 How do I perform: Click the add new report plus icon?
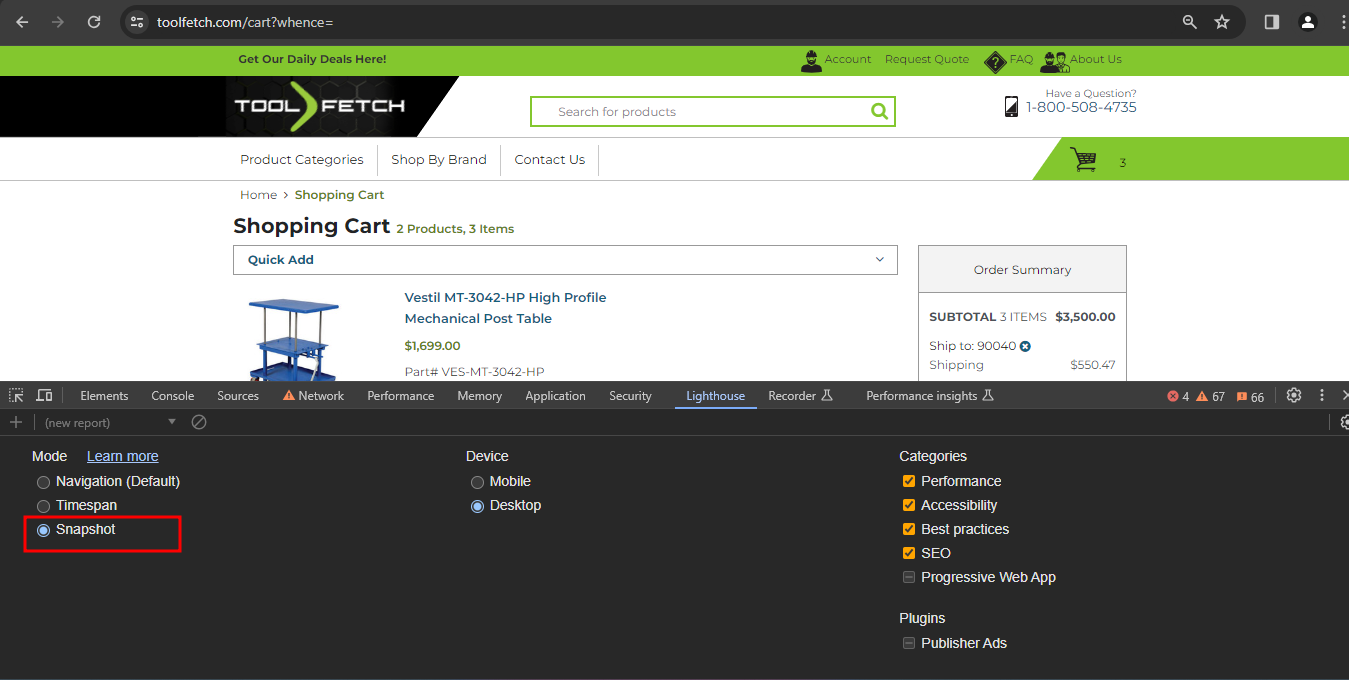(x=16, y=422)
